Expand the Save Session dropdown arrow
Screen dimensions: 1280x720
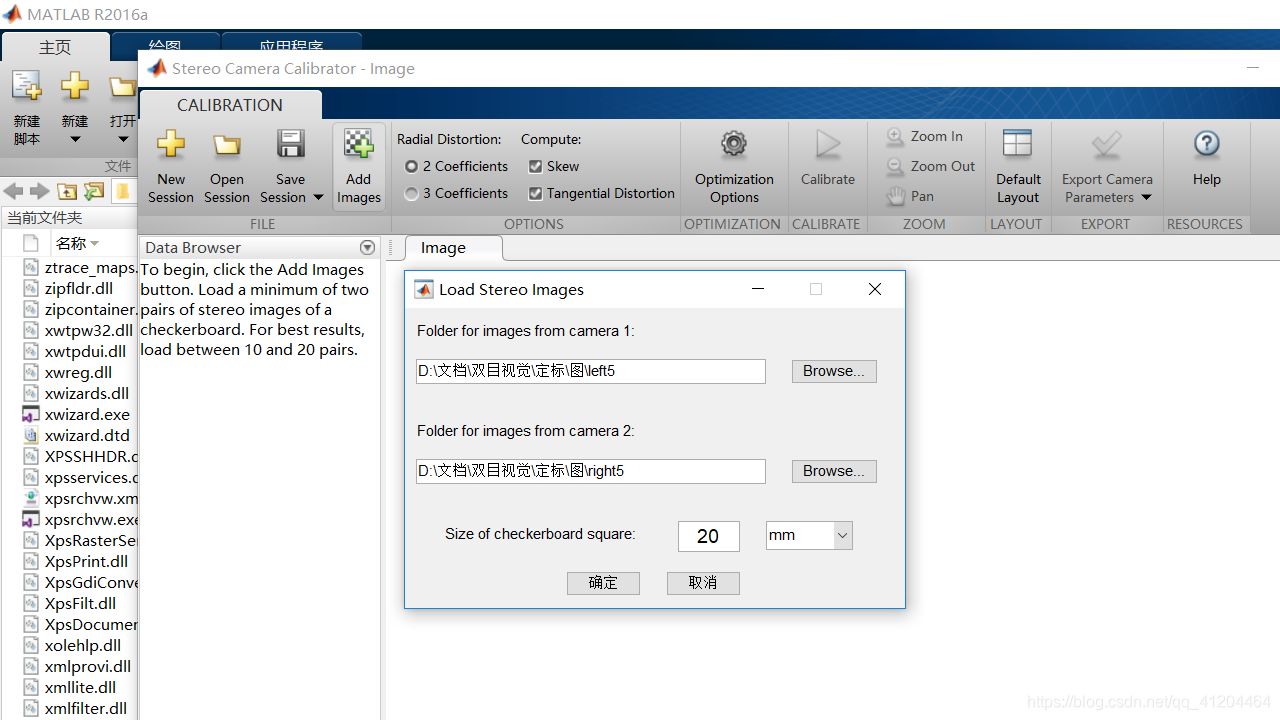tap(318, 197)
